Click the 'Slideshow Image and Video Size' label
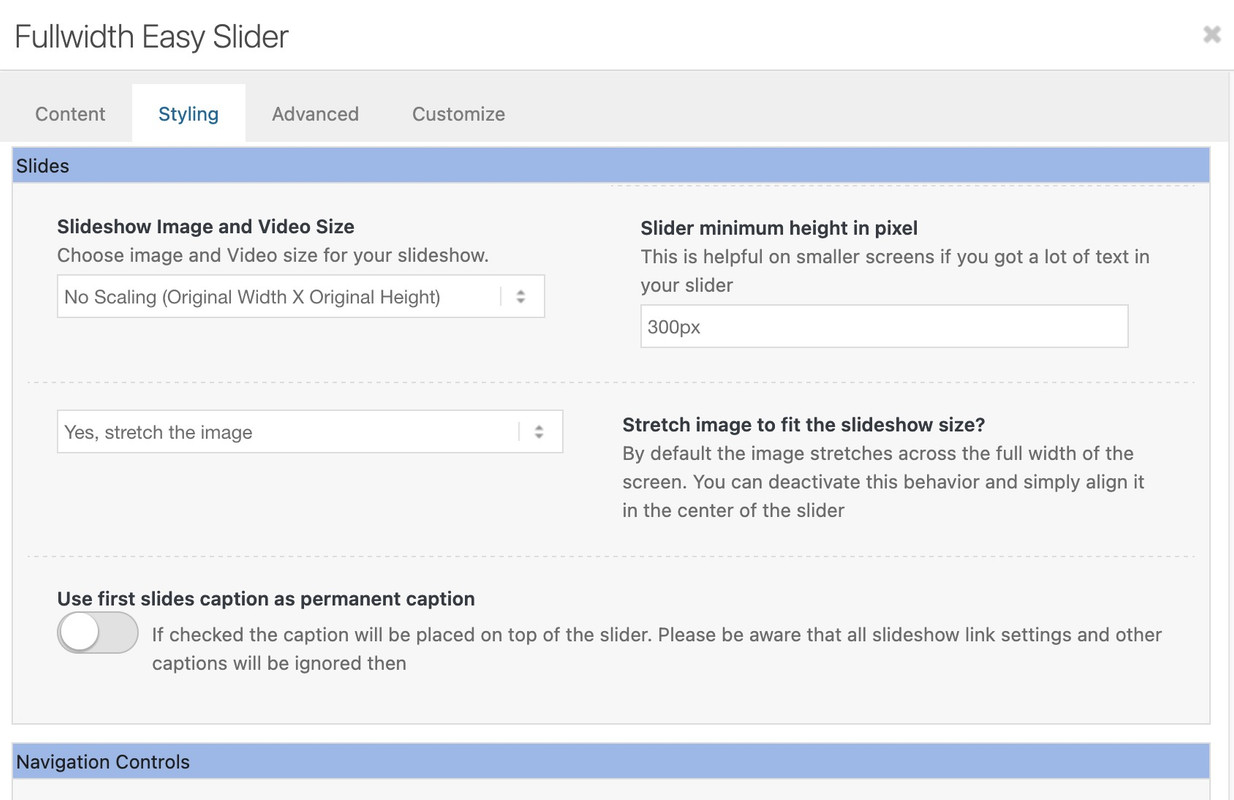The height and width of the screenshot is (800, 1234). pos(206,227)
